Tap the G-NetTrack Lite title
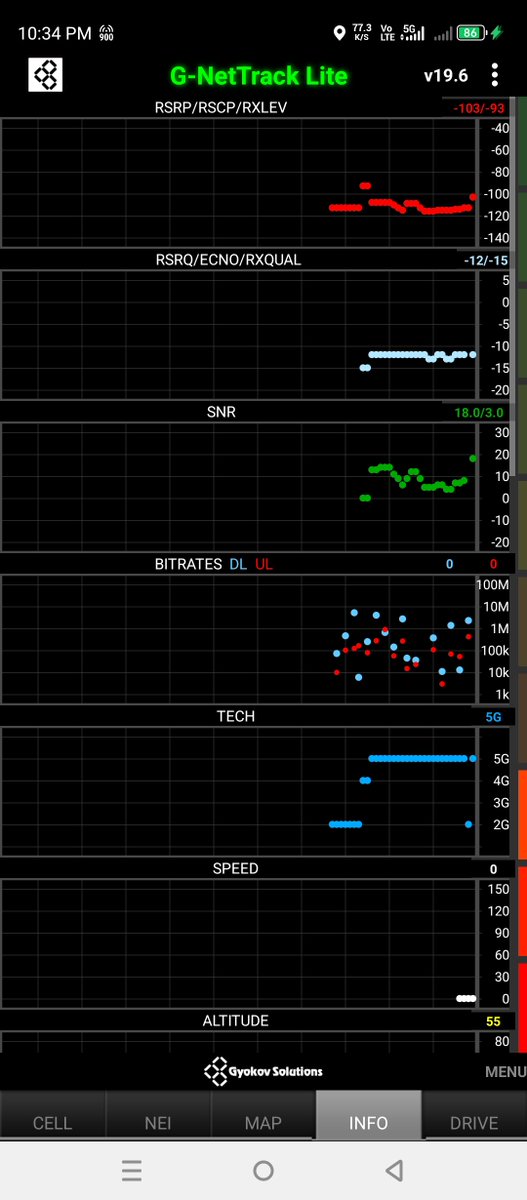 tap(260, 76)
